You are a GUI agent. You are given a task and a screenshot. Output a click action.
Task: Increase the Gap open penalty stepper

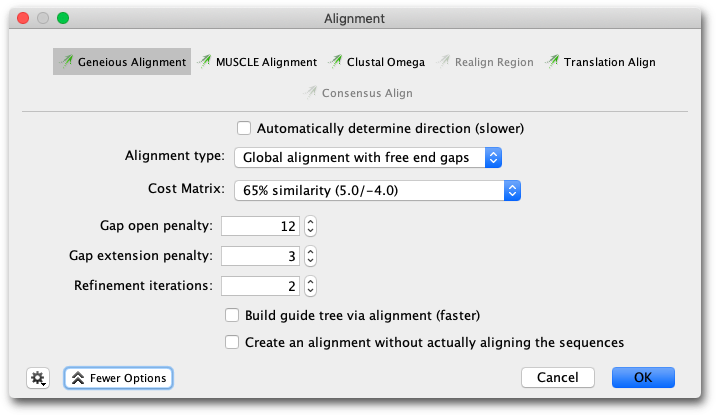[311, 222]
